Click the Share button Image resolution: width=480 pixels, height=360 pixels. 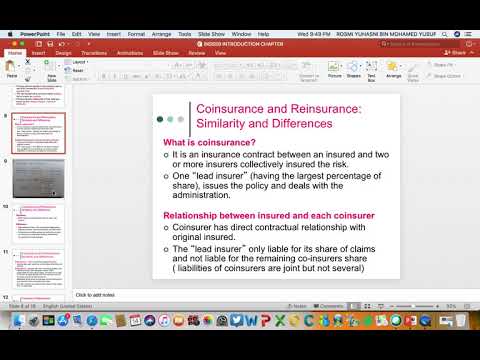click(455, 53)
